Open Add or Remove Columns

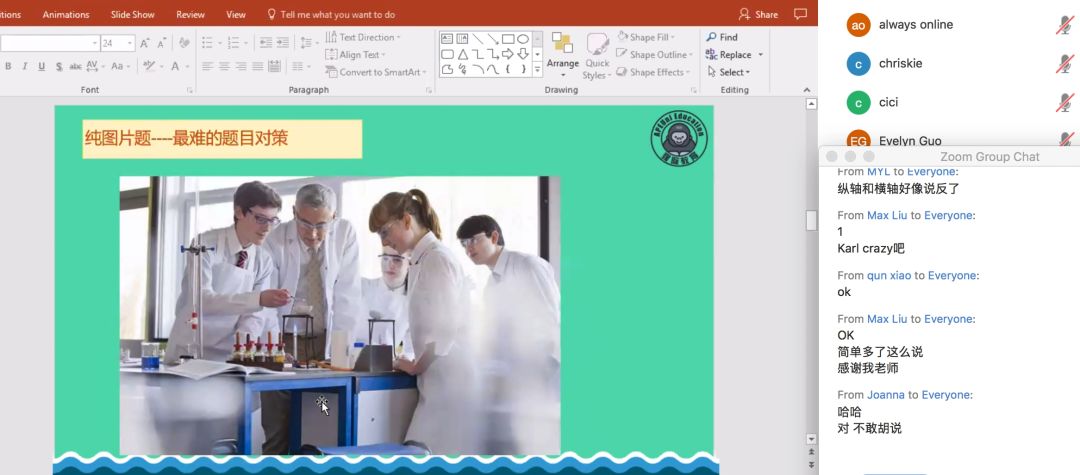pos(300,66)
